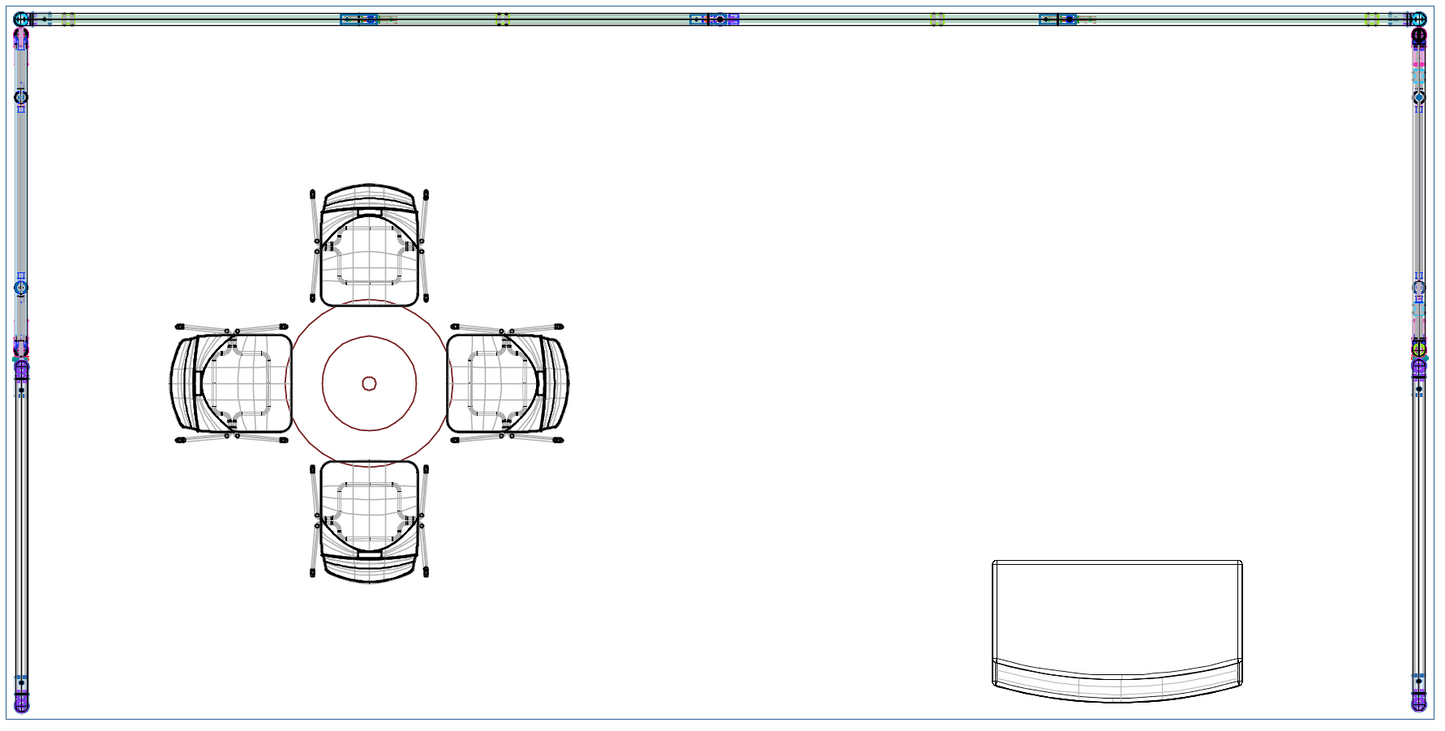The height and width of the screenshot is (731, 1445).
Task: Click the circular connector on upper left wall
Action: [21, 97]
